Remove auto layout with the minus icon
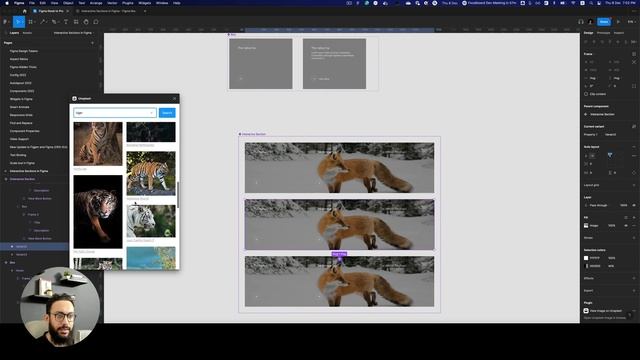The height and width of the screenshot is (360, 640). (x=634, y=147)
